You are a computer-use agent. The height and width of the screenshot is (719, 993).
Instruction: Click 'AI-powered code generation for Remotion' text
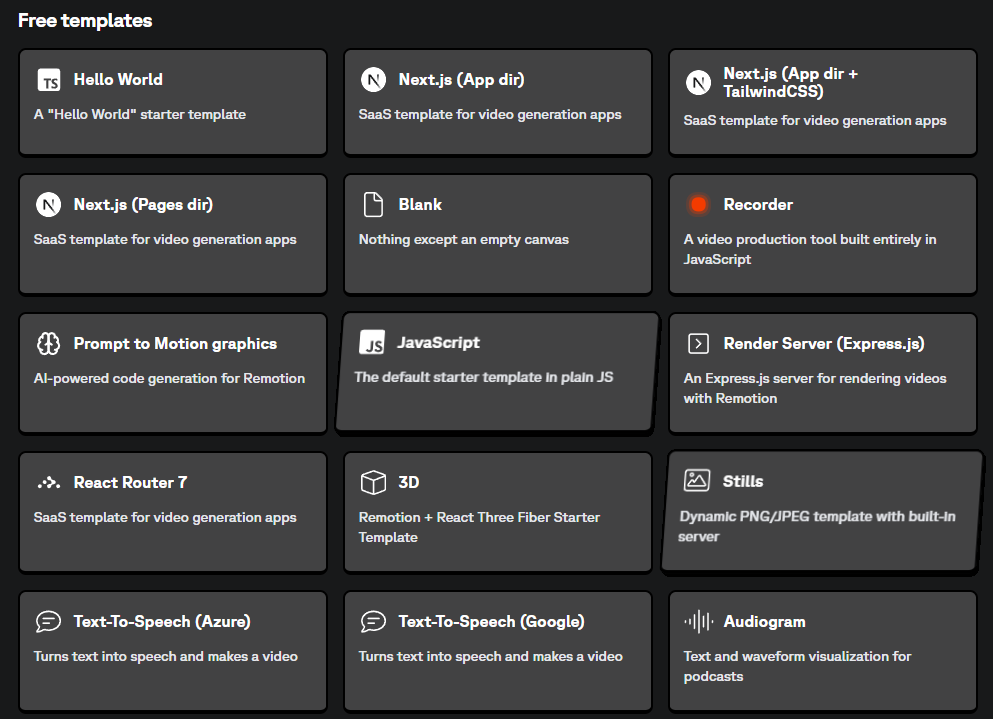click(169, 378)
